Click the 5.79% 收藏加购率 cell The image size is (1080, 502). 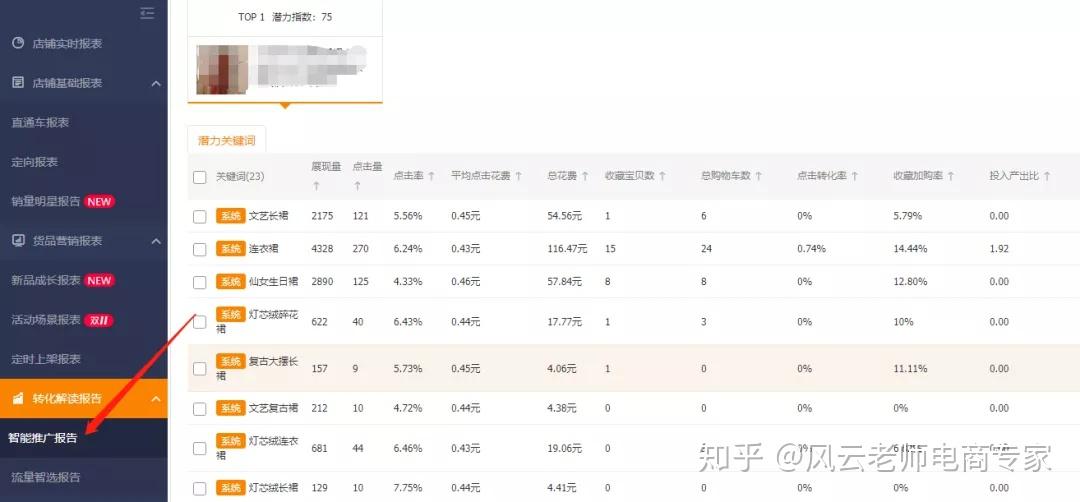908,216
